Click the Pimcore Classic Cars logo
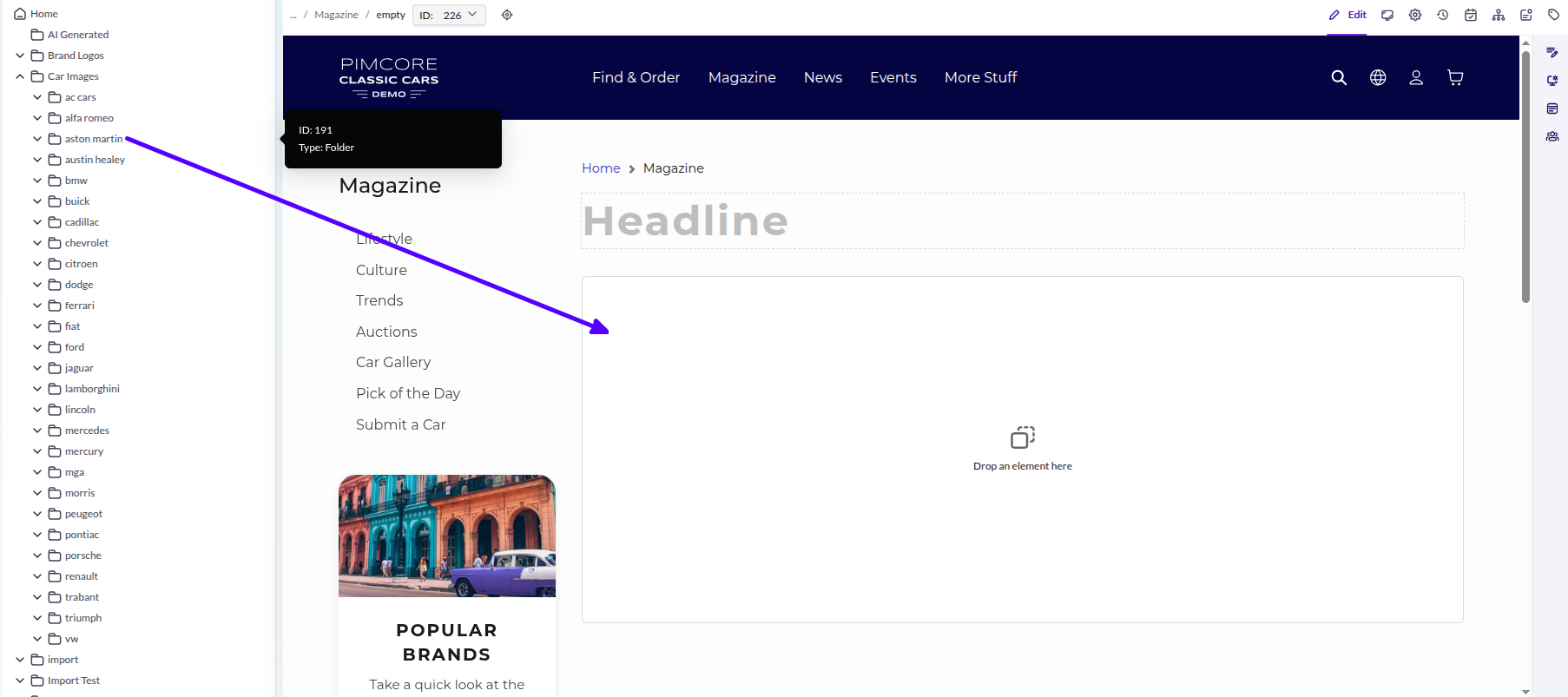The height and width of the screenshot is (697, 1568). (x=389, y=77)
